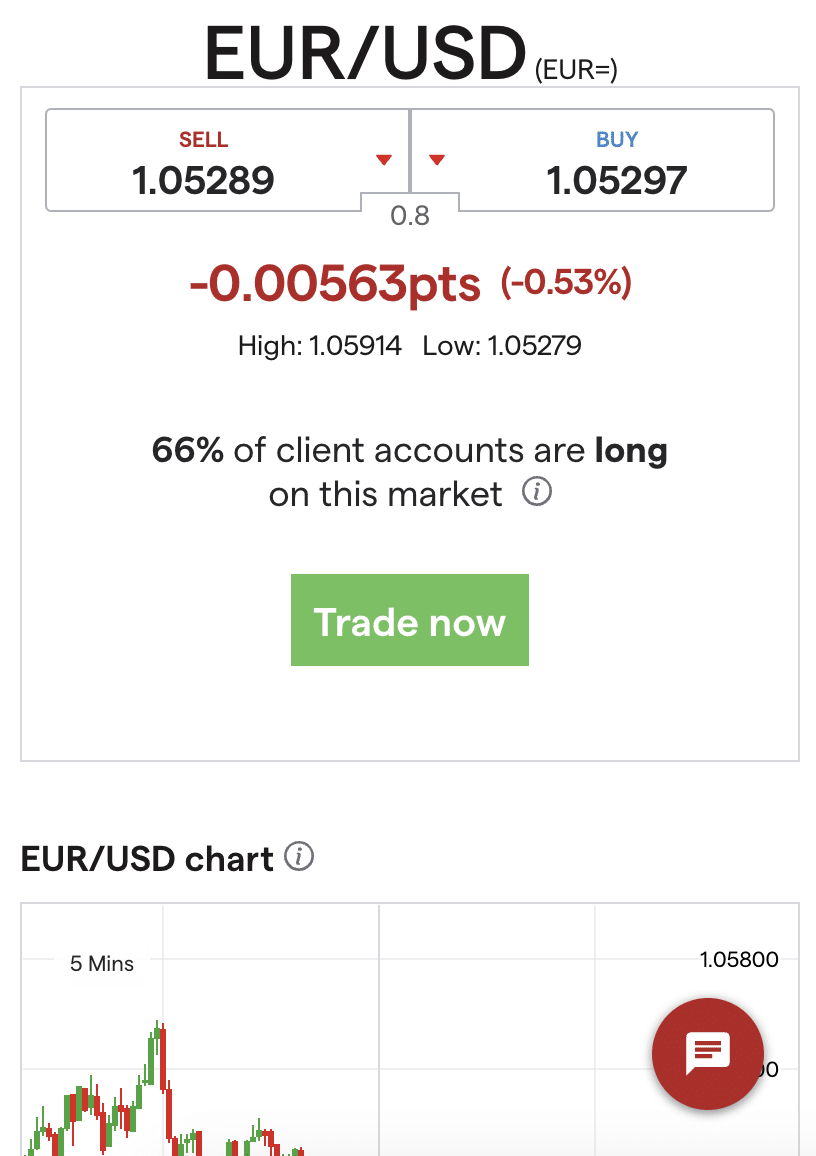Click the red down arrow in BUY box
816x1156 pixels.
tap(436, 160)
